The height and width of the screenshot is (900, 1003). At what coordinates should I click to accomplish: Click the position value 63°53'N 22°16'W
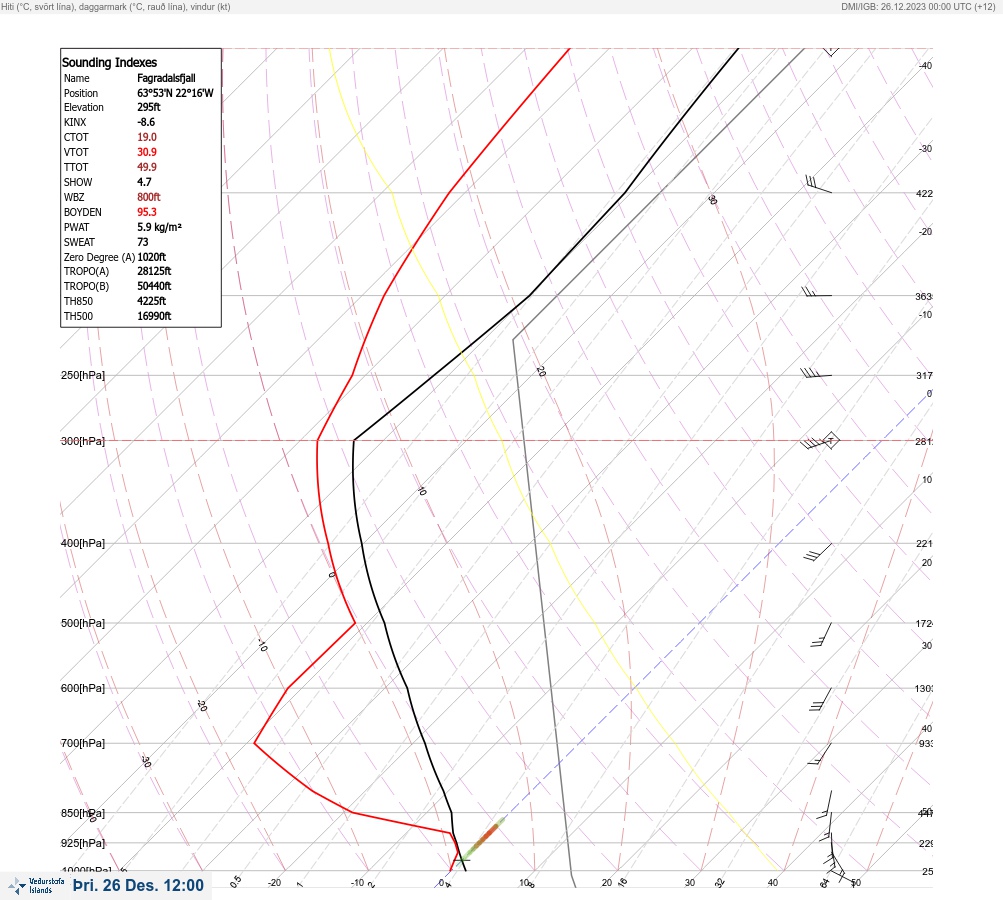coord(175,93)
